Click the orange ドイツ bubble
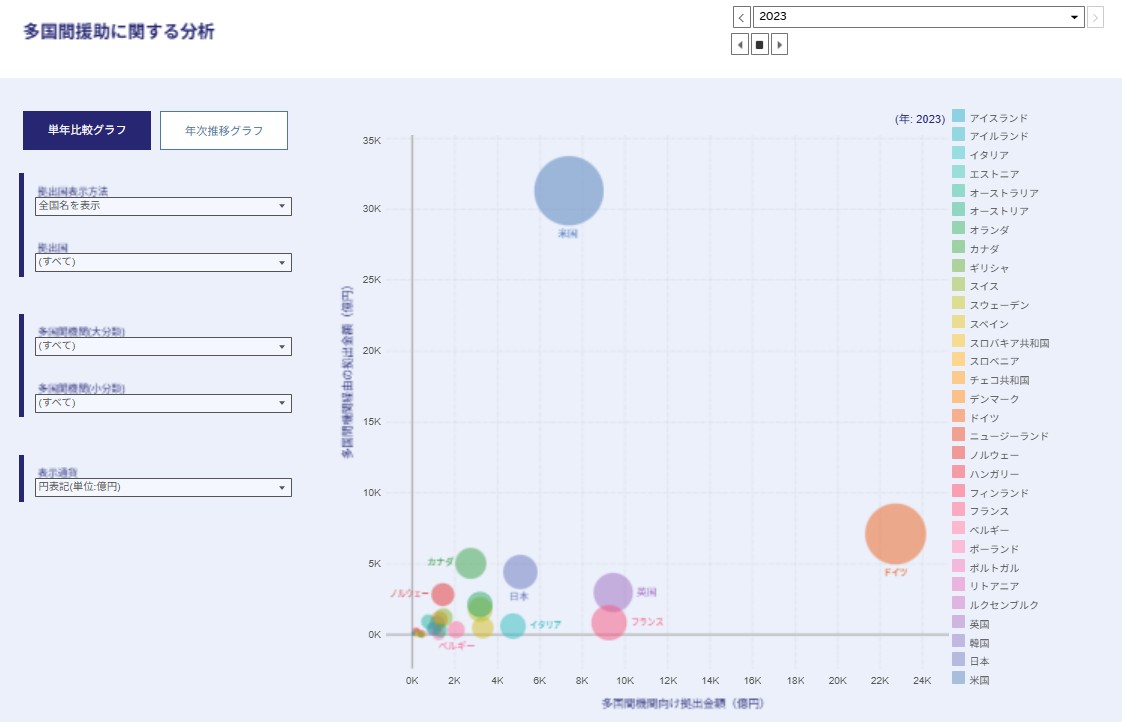The image size is (1122, 722). click(x=895, y=534)
